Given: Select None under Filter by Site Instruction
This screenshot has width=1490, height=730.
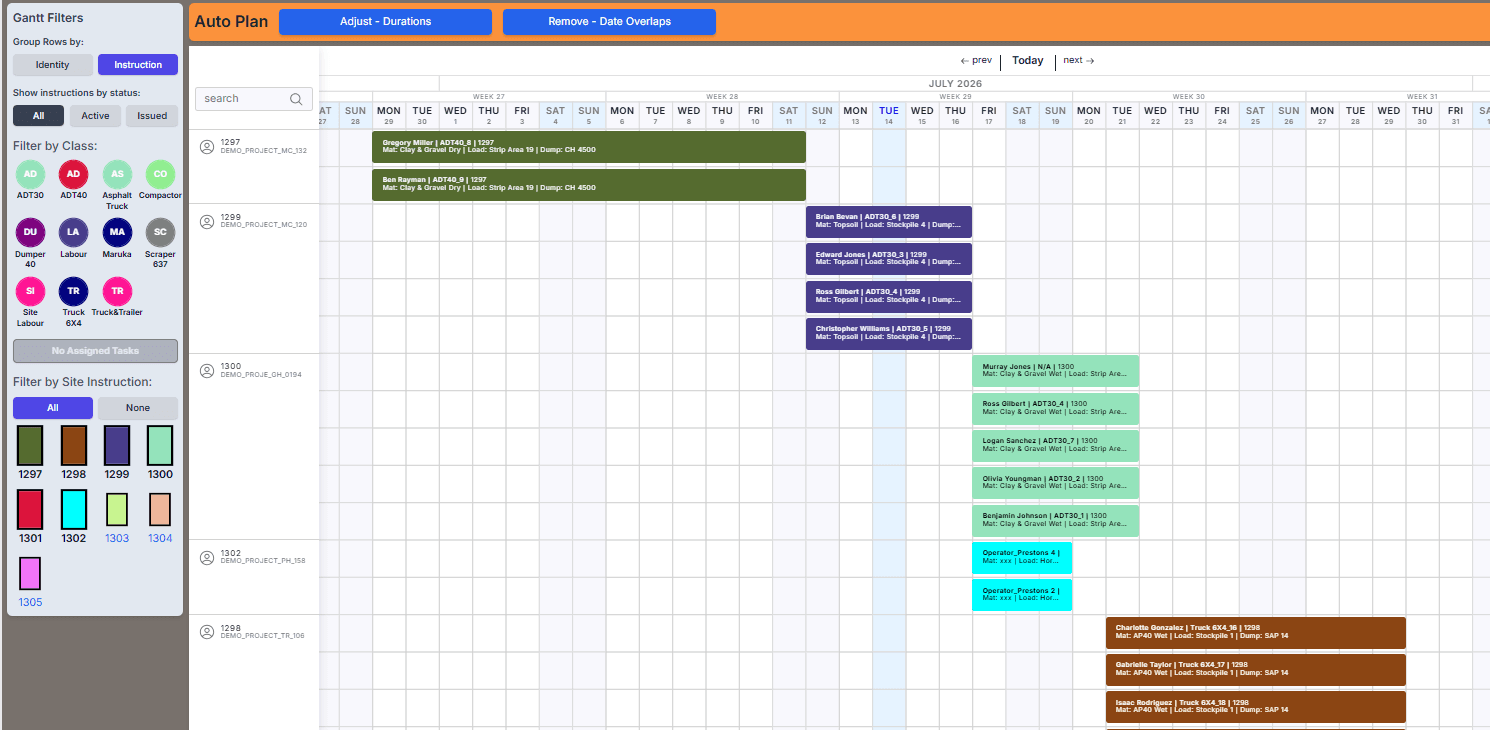Looking at the screenshot, I should tap(138, 408).
